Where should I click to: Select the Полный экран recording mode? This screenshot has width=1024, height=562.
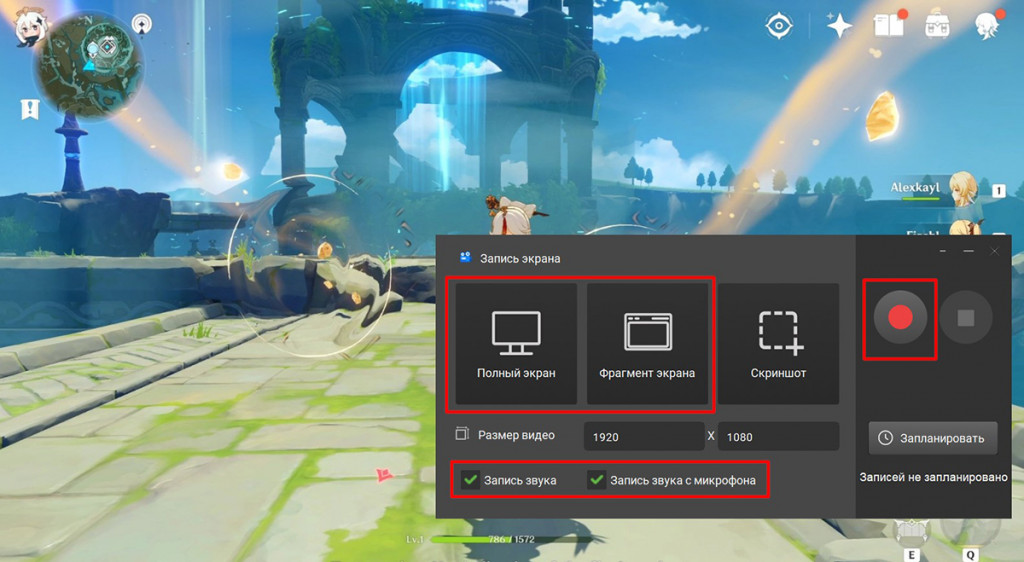click(x=516, y=343)
